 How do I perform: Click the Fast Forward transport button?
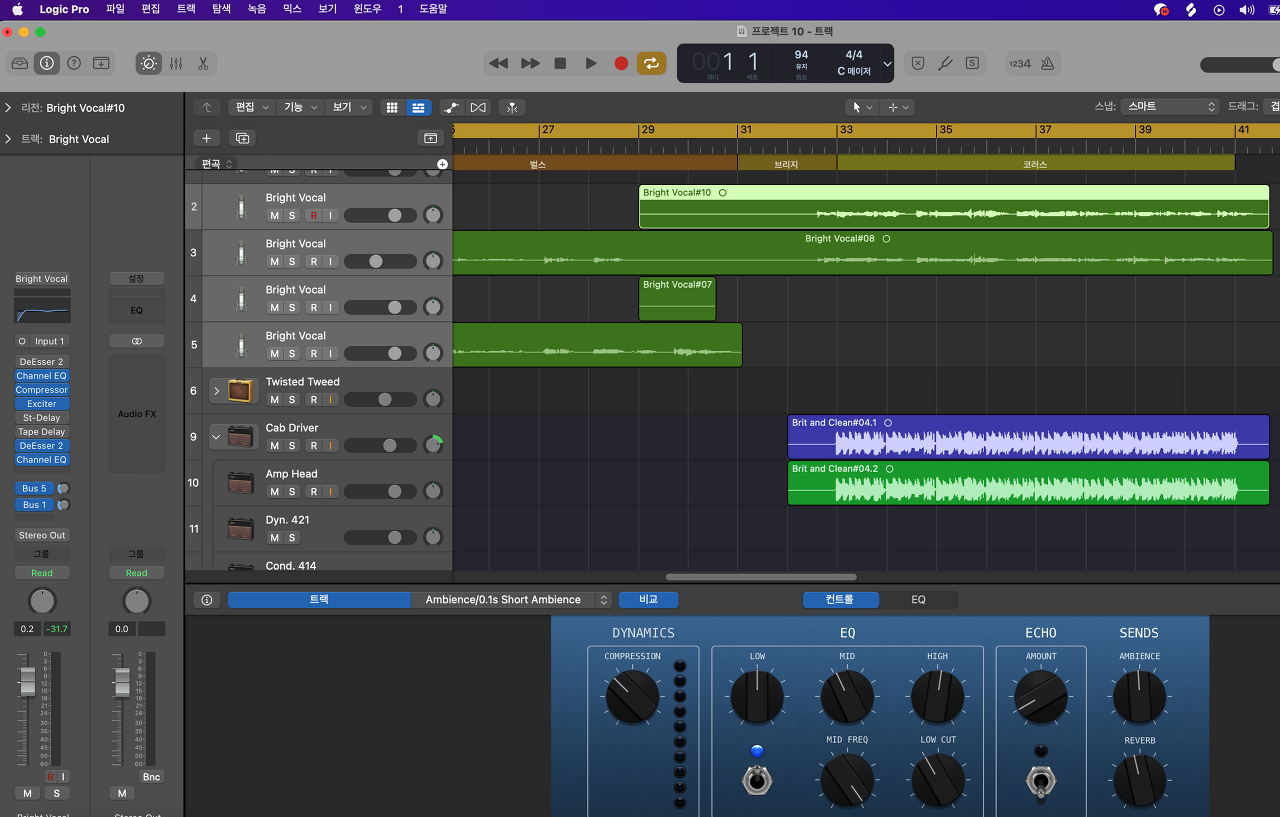click(530, 63)
